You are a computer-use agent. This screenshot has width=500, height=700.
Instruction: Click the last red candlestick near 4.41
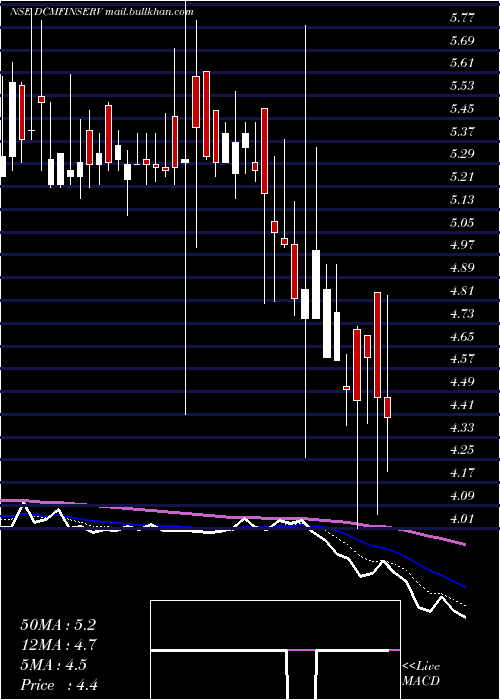click(x=388, y=407)
